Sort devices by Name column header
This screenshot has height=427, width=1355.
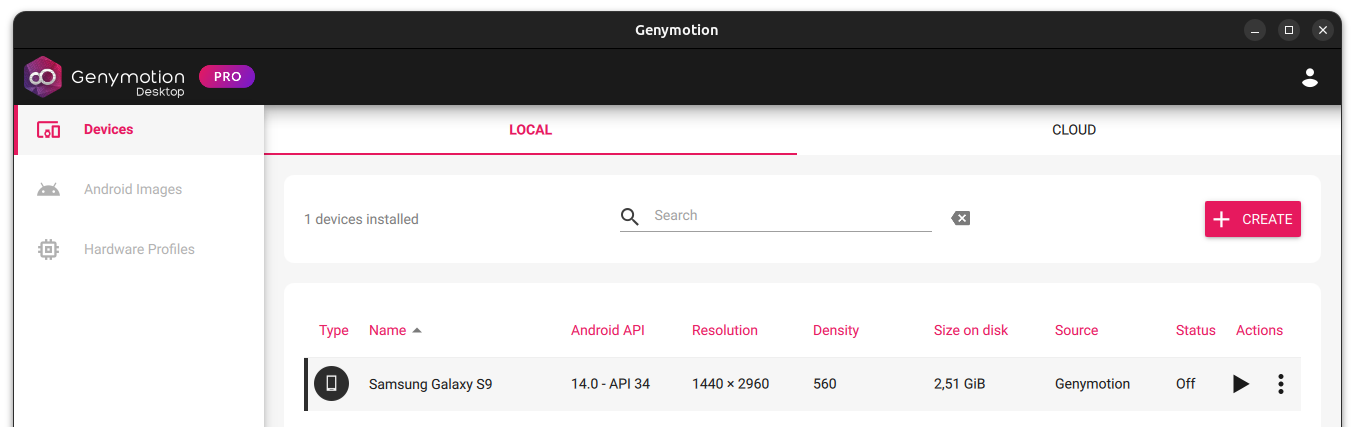[x=388, y=330]
